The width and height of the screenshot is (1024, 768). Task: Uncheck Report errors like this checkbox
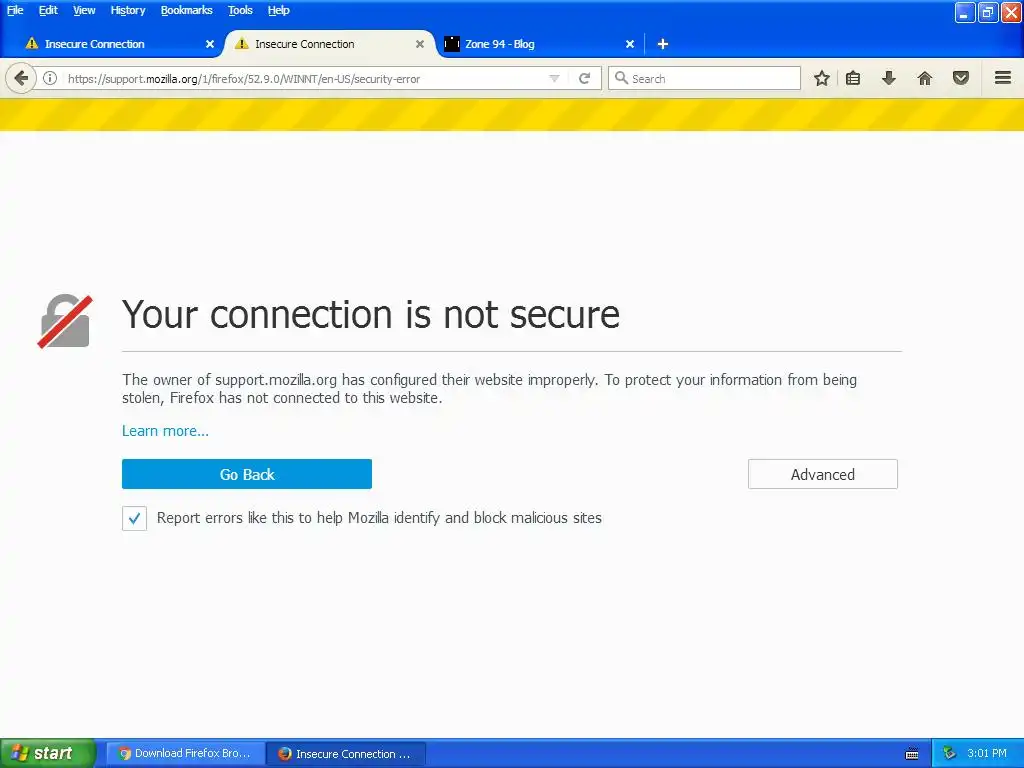click(135, 519)
